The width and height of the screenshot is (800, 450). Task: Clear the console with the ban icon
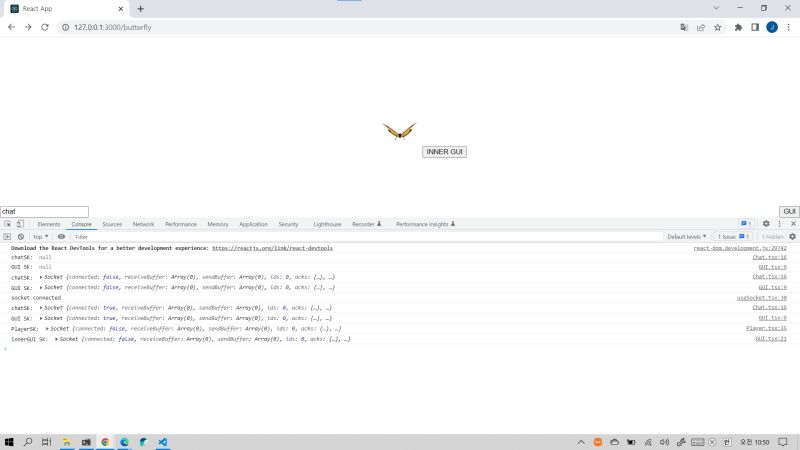tap(21, 237)
